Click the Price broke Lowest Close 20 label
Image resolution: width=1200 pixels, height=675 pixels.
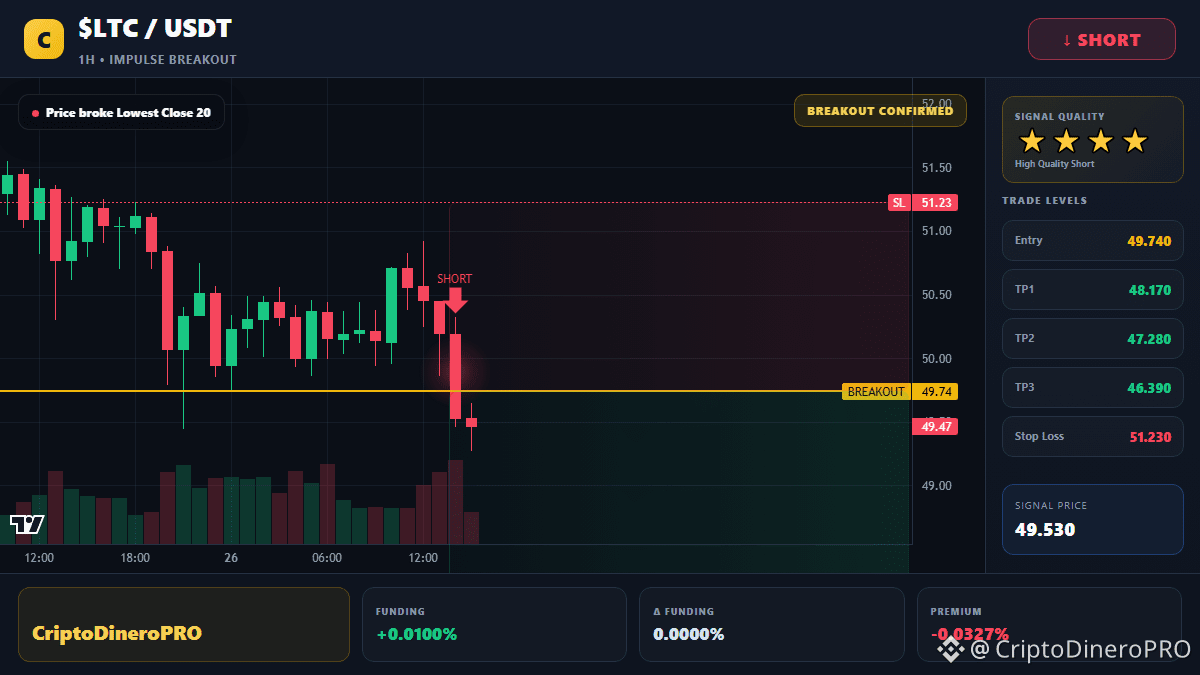121,113
